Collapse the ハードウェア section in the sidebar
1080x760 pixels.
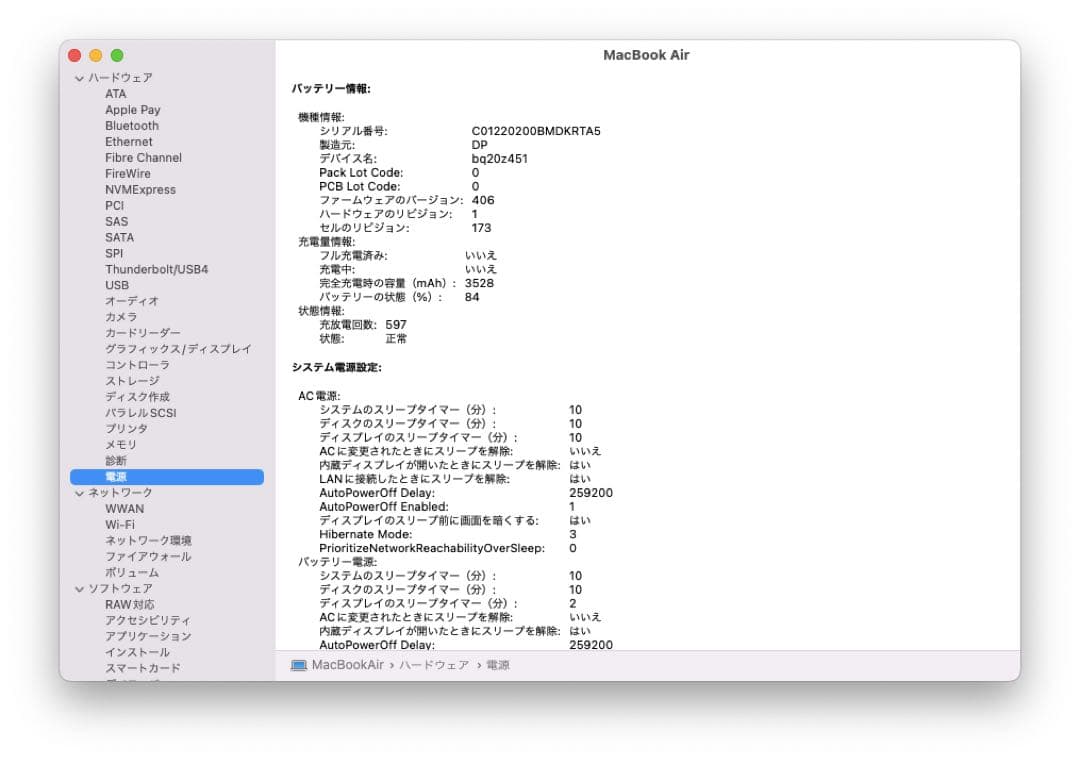coord(78,77)
